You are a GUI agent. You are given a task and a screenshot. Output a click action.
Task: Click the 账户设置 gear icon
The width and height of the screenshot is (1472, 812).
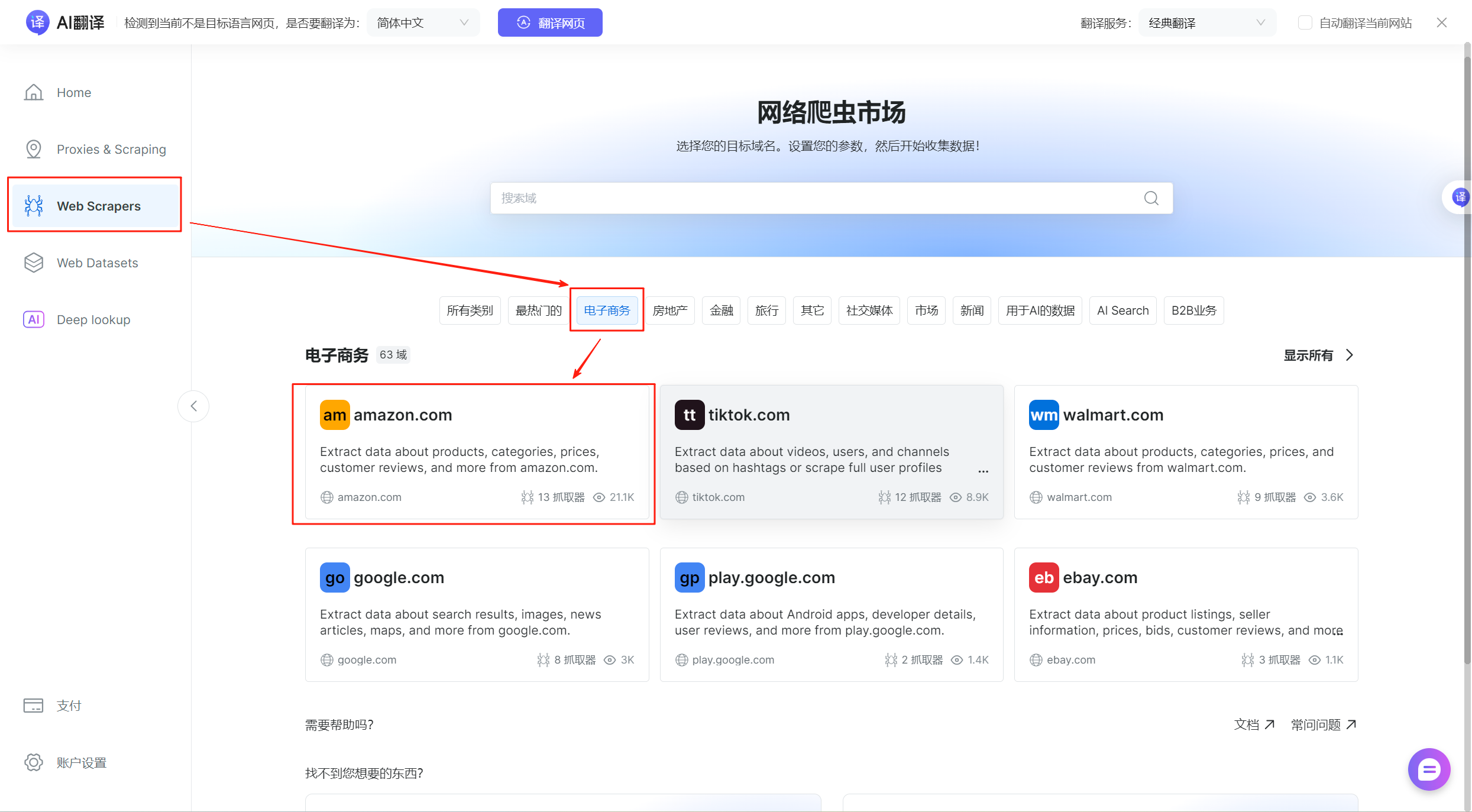pos(34,762)
